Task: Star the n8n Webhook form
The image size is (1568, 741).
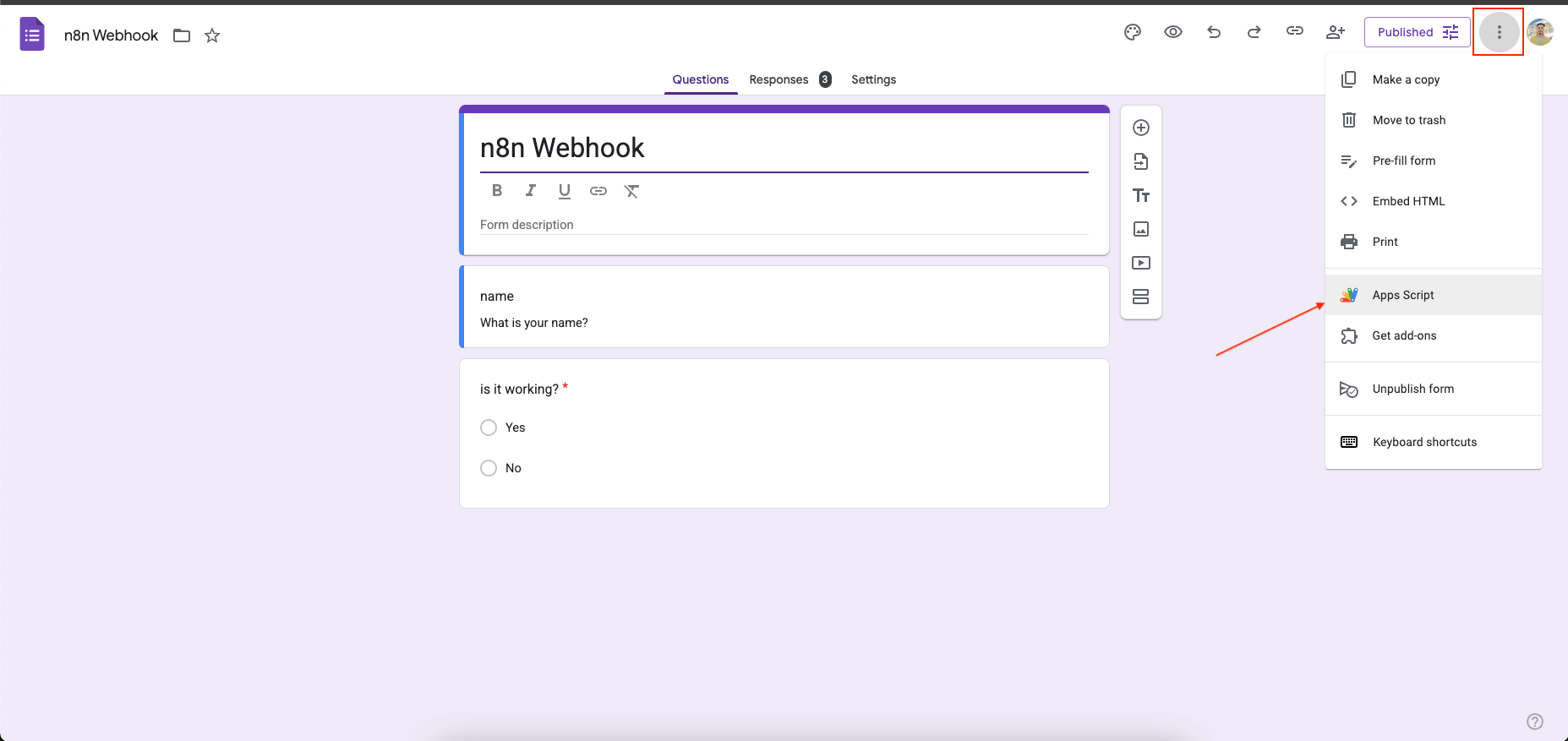Action: click(x=212, y=35)
